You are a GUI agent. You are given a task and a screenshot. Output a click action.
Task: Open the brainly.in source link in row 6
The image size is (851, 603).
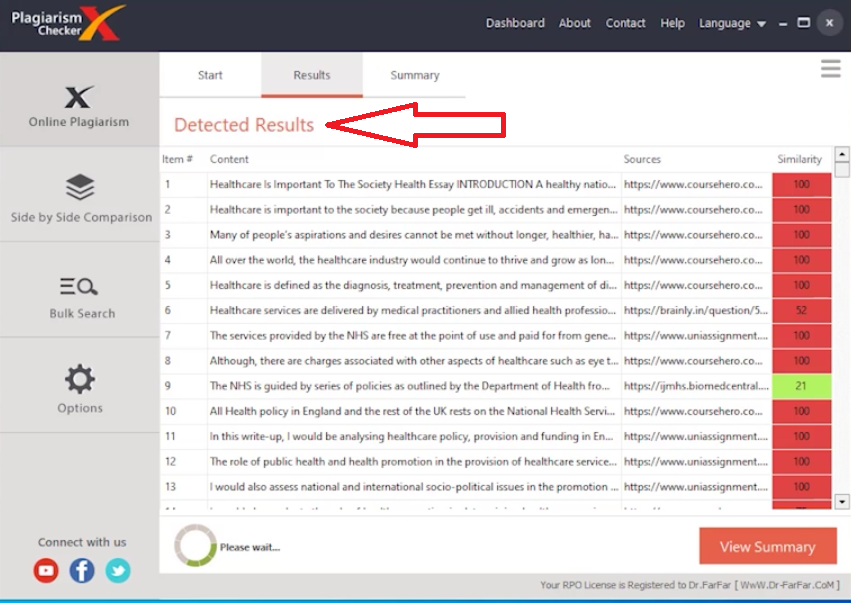coord(696,310)
